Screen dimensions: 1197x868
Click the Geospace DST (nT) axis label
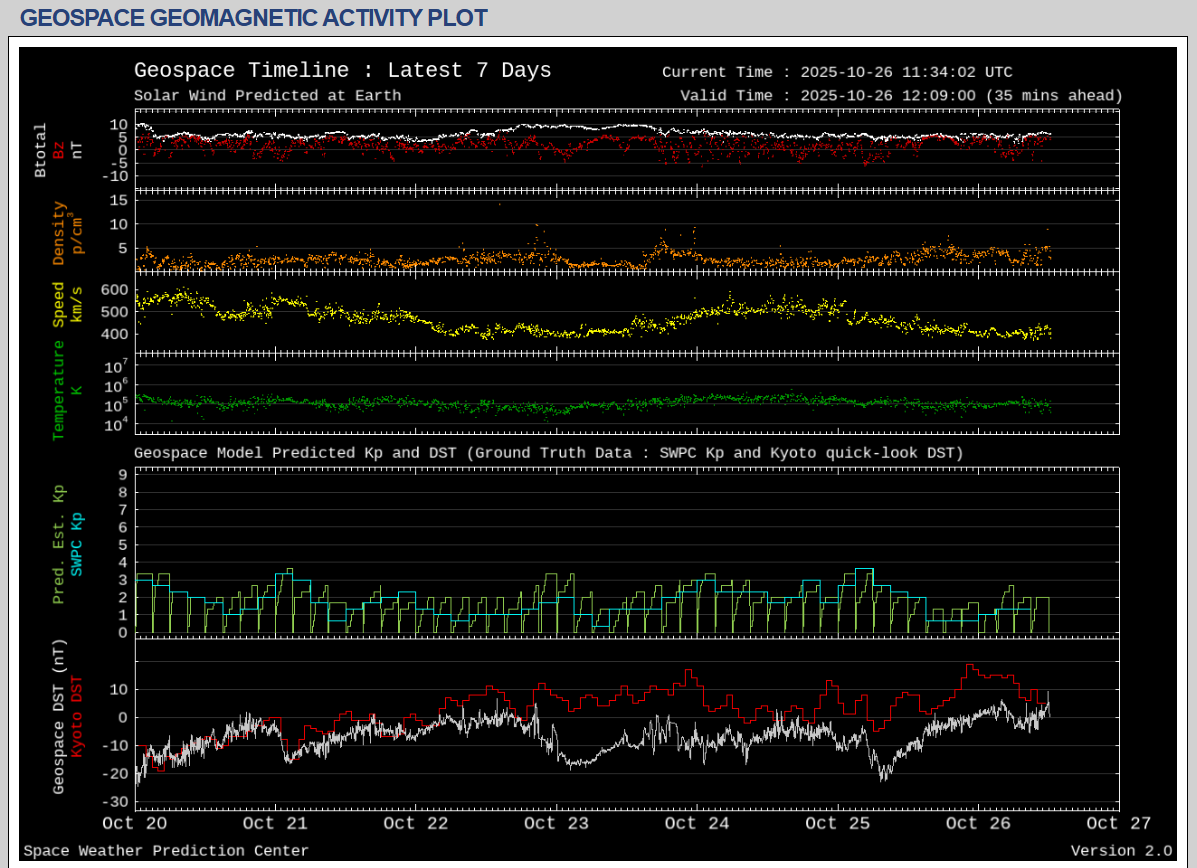click(59, 717)
